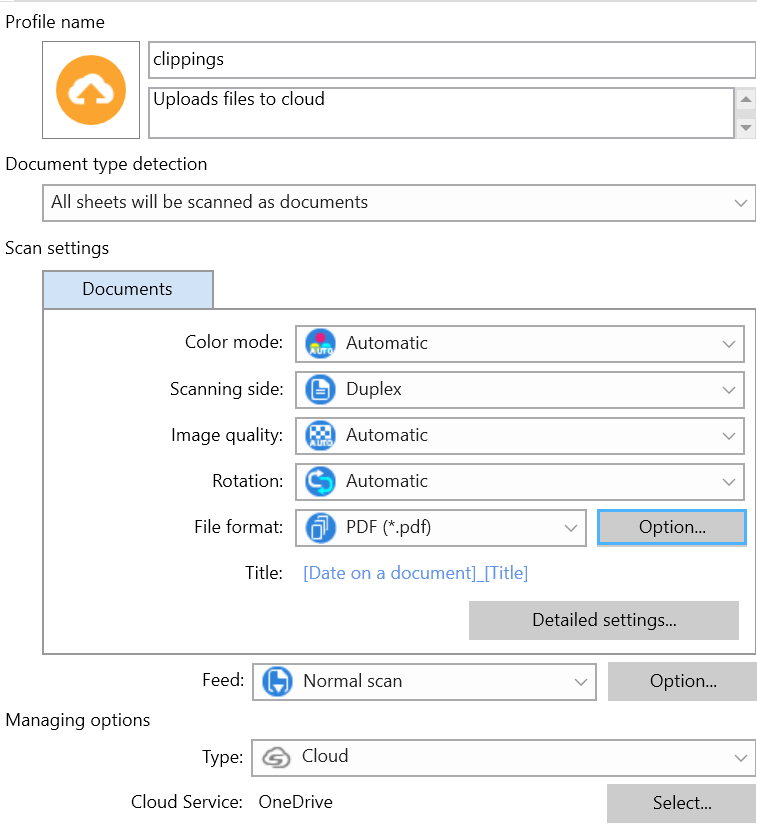Click the Feed Option button
757x829 pixels.
(x=682, y=681)
